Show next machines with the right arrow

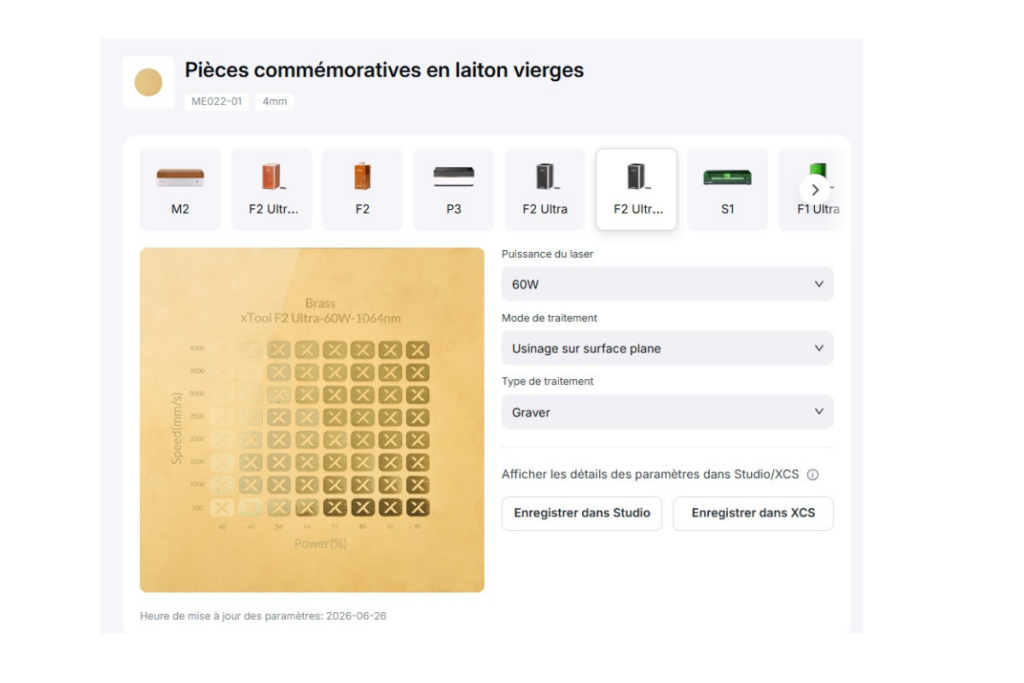(x=815, y=190)
